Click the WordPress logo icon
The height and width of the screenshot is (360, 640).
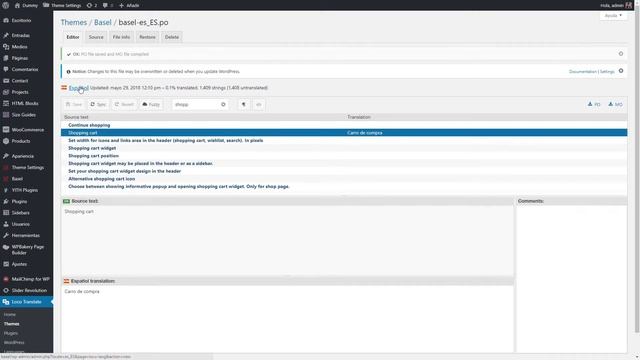pyautogui.click(x=5, y=5)
